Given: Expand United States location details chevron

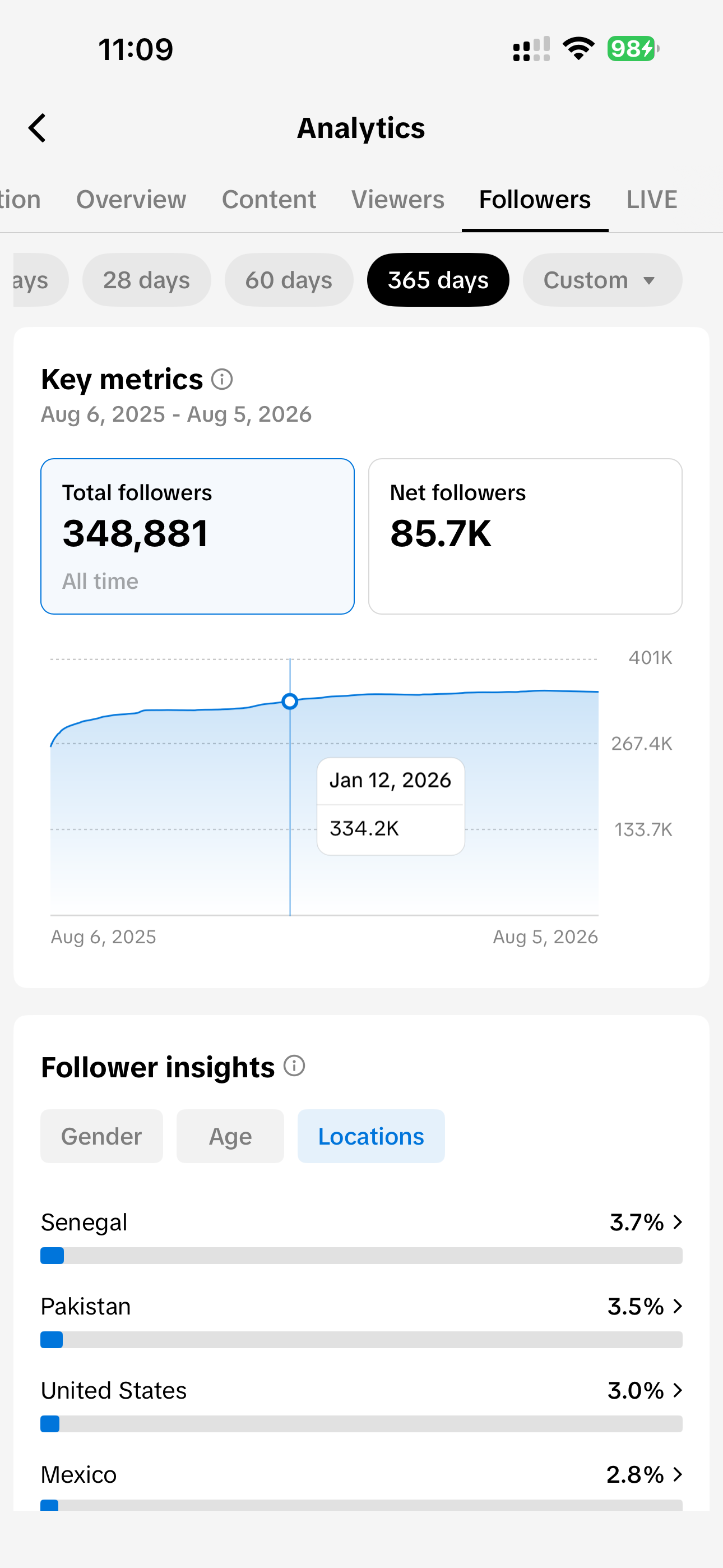Looking at the screenshot, I should coord(678,1390).
